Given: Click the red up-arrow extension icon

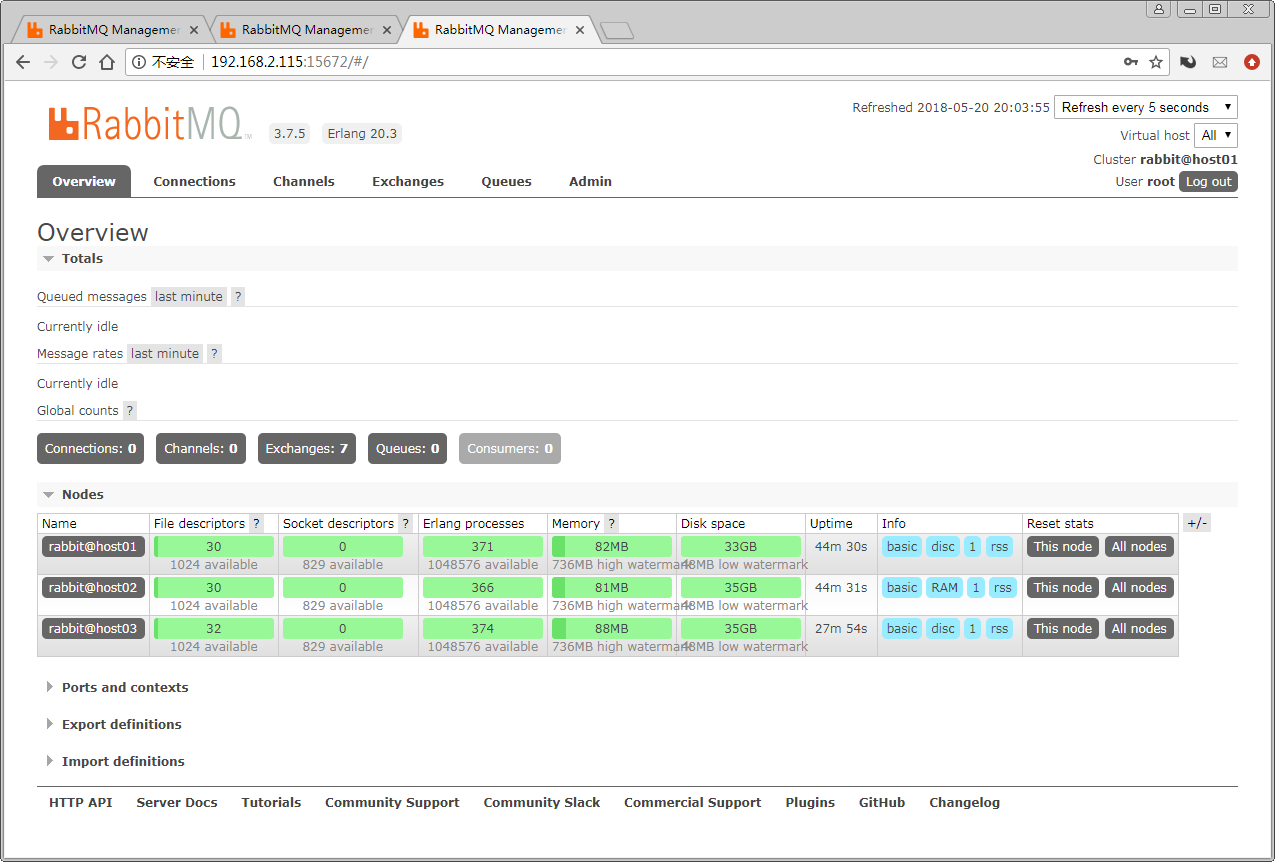Looking at the screenshot, I should click(1252, 62).
